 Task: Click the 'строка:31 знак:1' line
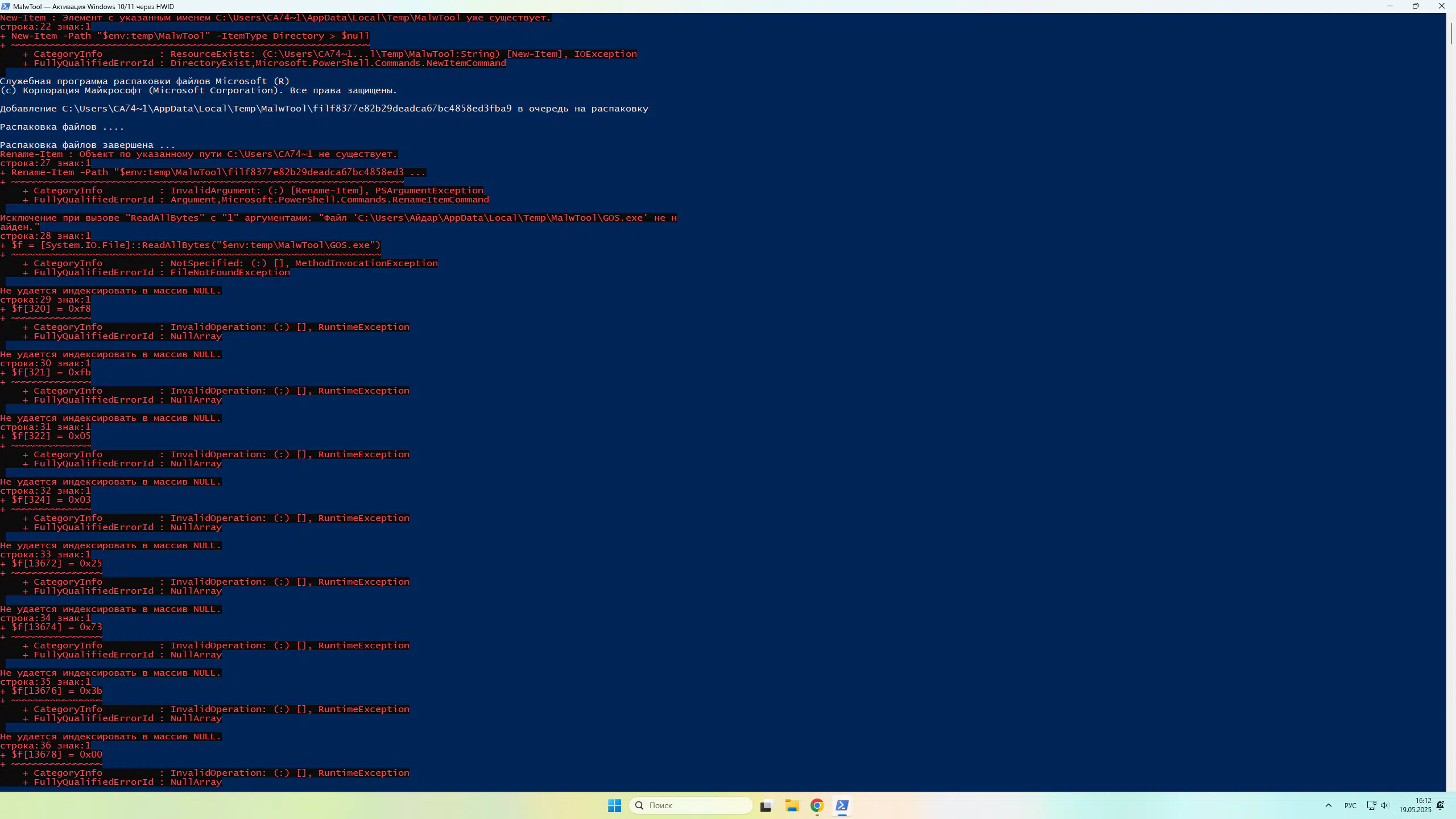(x=45, y=427)
